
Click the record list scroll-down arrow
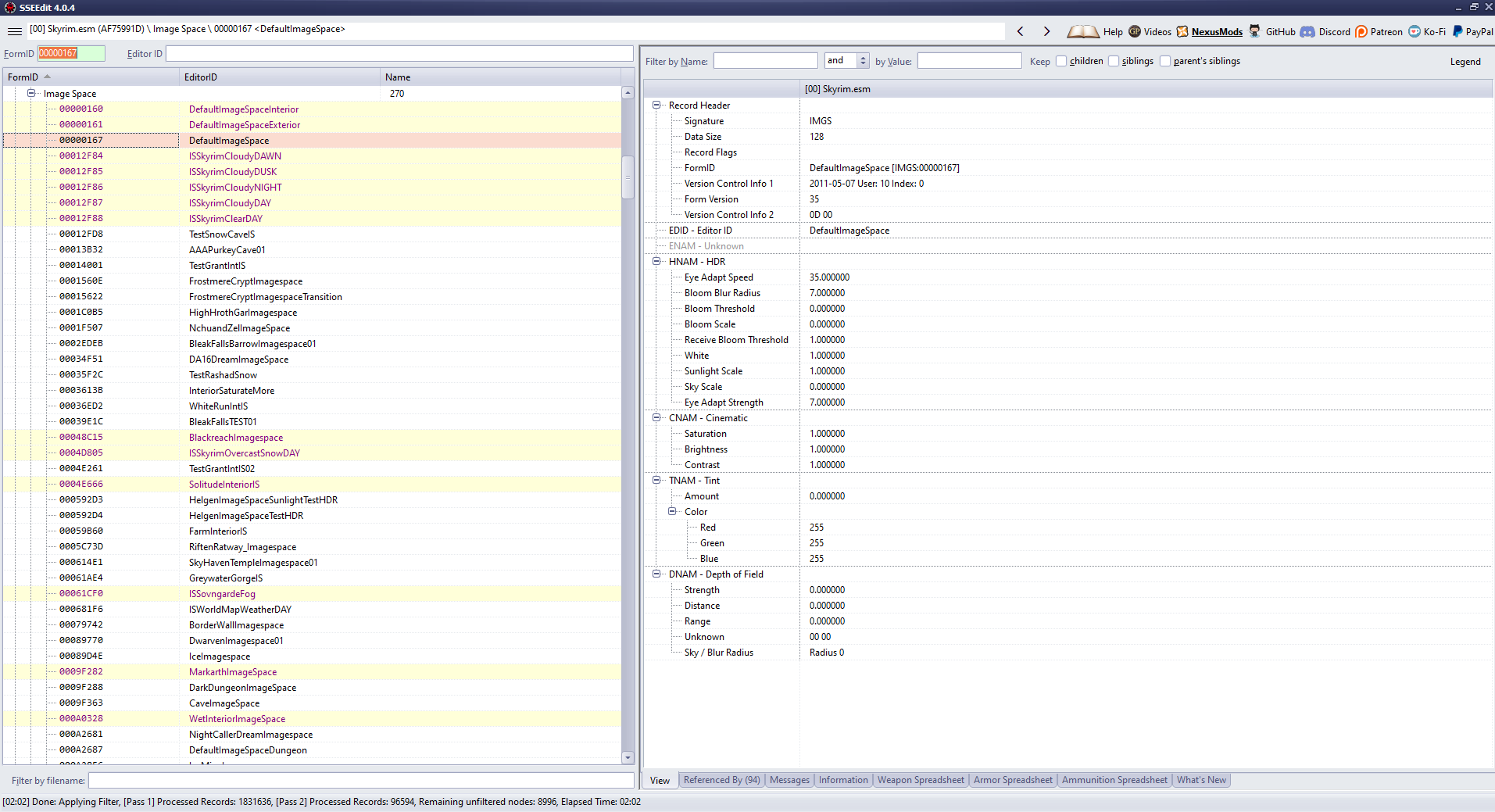[x=628, y=757]
